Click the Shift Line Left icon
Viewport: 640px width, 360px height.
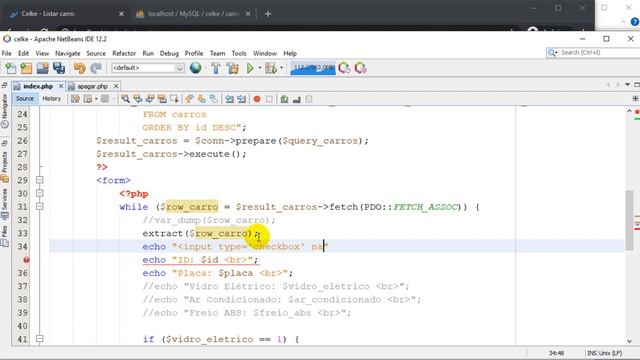(x=229, y=99)
